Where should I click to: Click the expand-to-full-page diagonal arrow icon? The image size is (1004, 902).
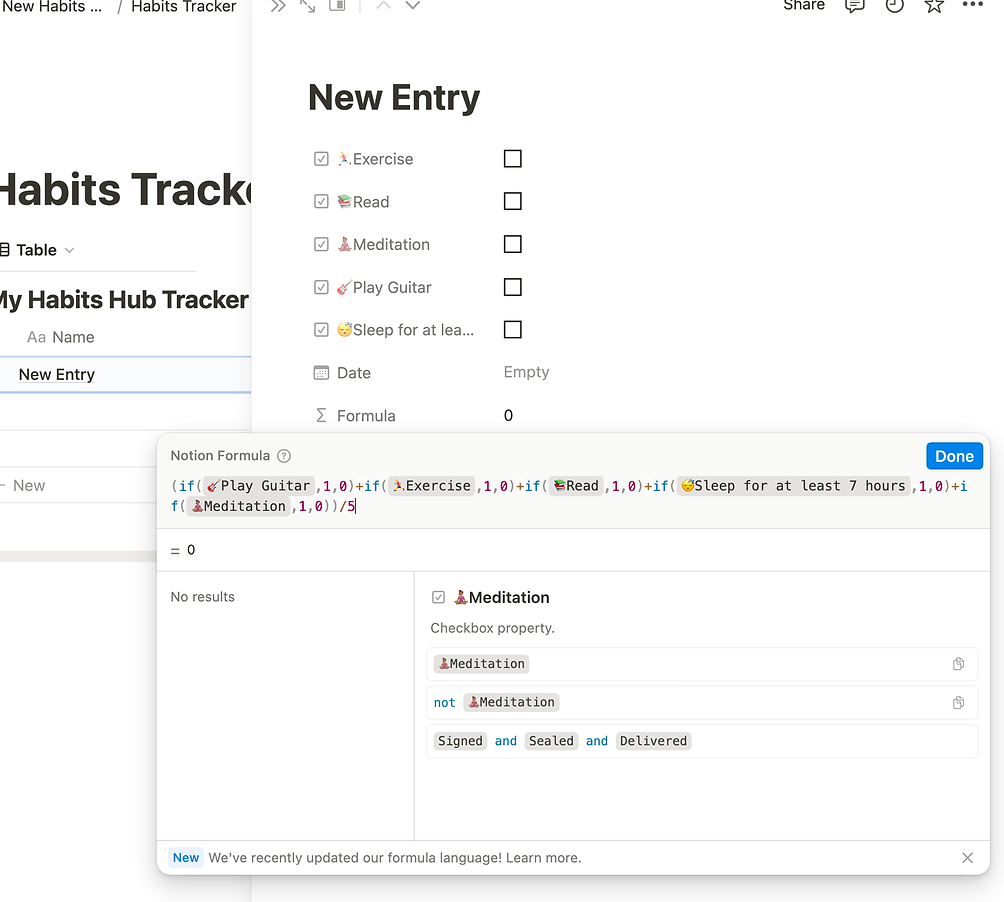(x=307, y=6)
